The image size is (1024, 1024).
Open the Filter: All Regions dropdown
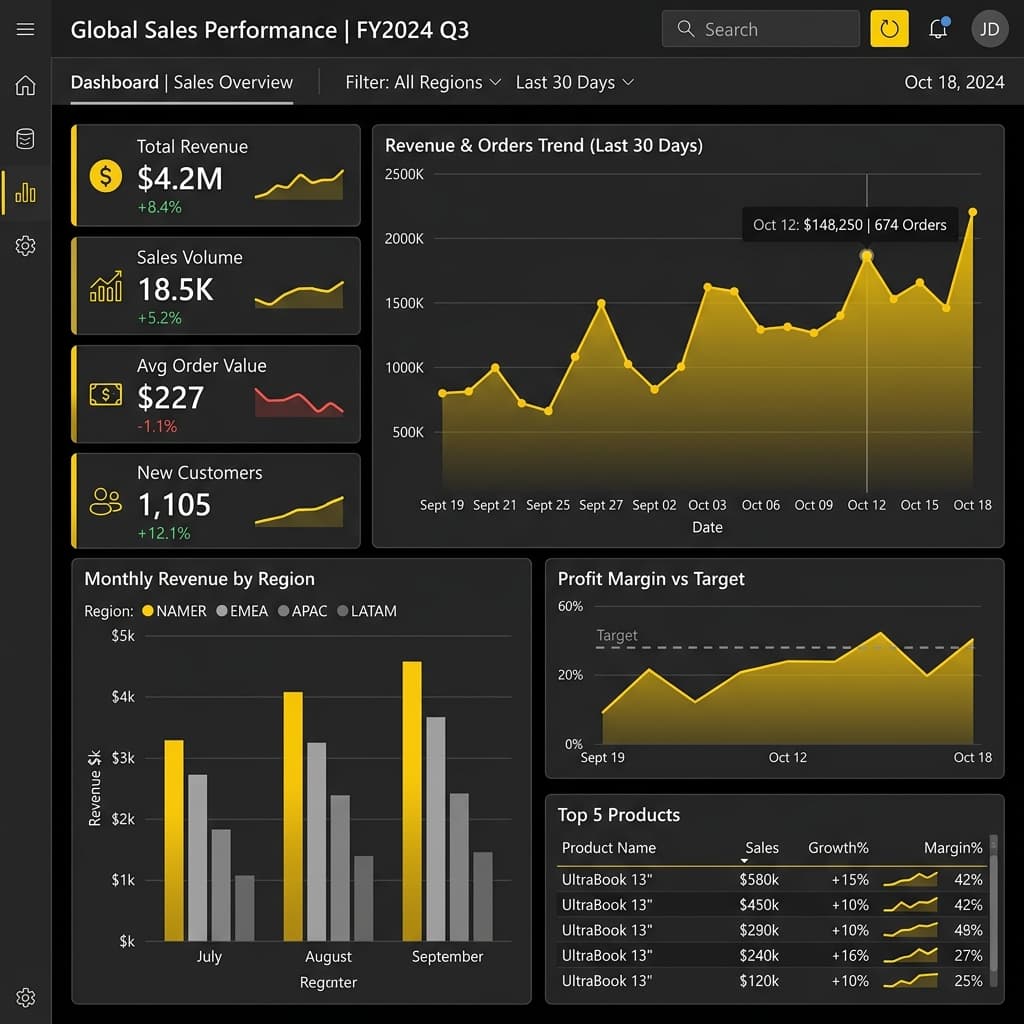[x=423, y=82]
